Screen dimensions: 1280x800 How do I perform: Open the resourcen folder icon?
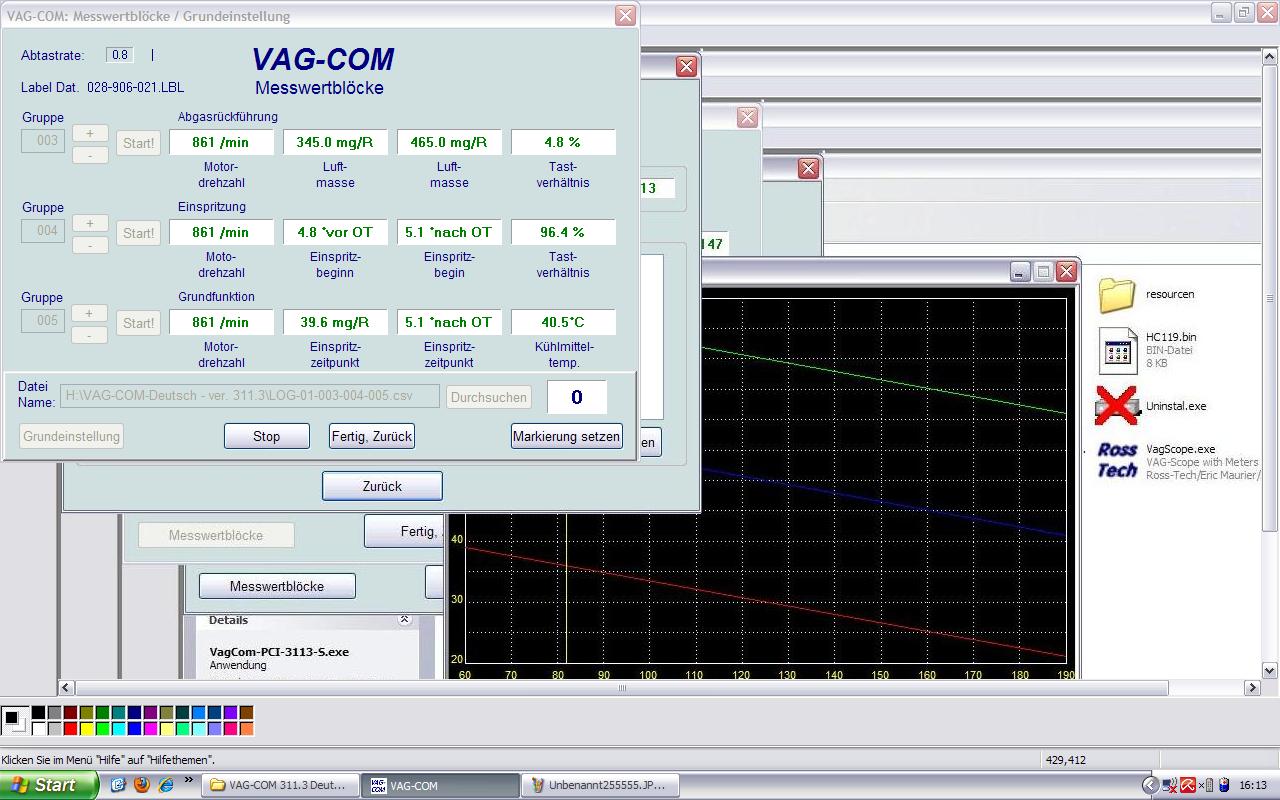tap(1118, 295)
